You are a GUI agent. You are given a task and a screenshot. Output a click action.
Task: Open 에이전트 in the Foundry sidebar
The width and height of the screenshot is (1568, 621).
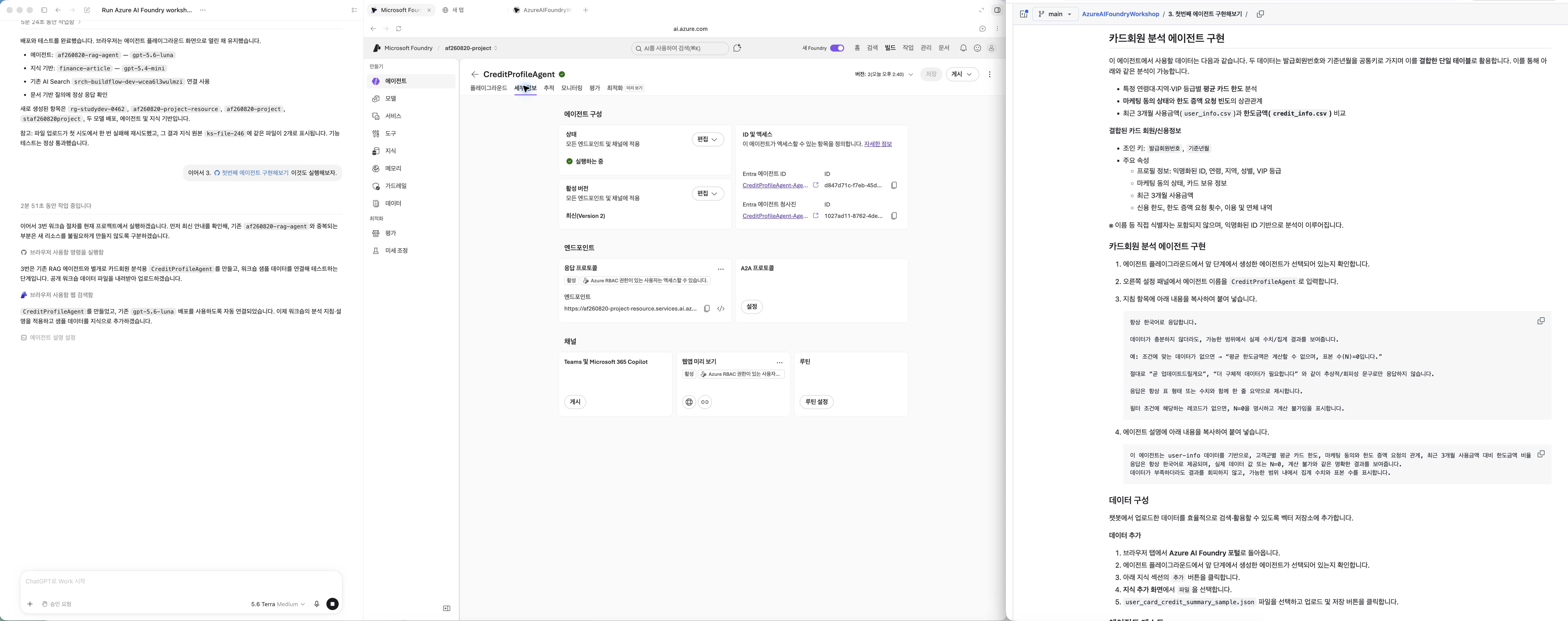click(411, 81)
